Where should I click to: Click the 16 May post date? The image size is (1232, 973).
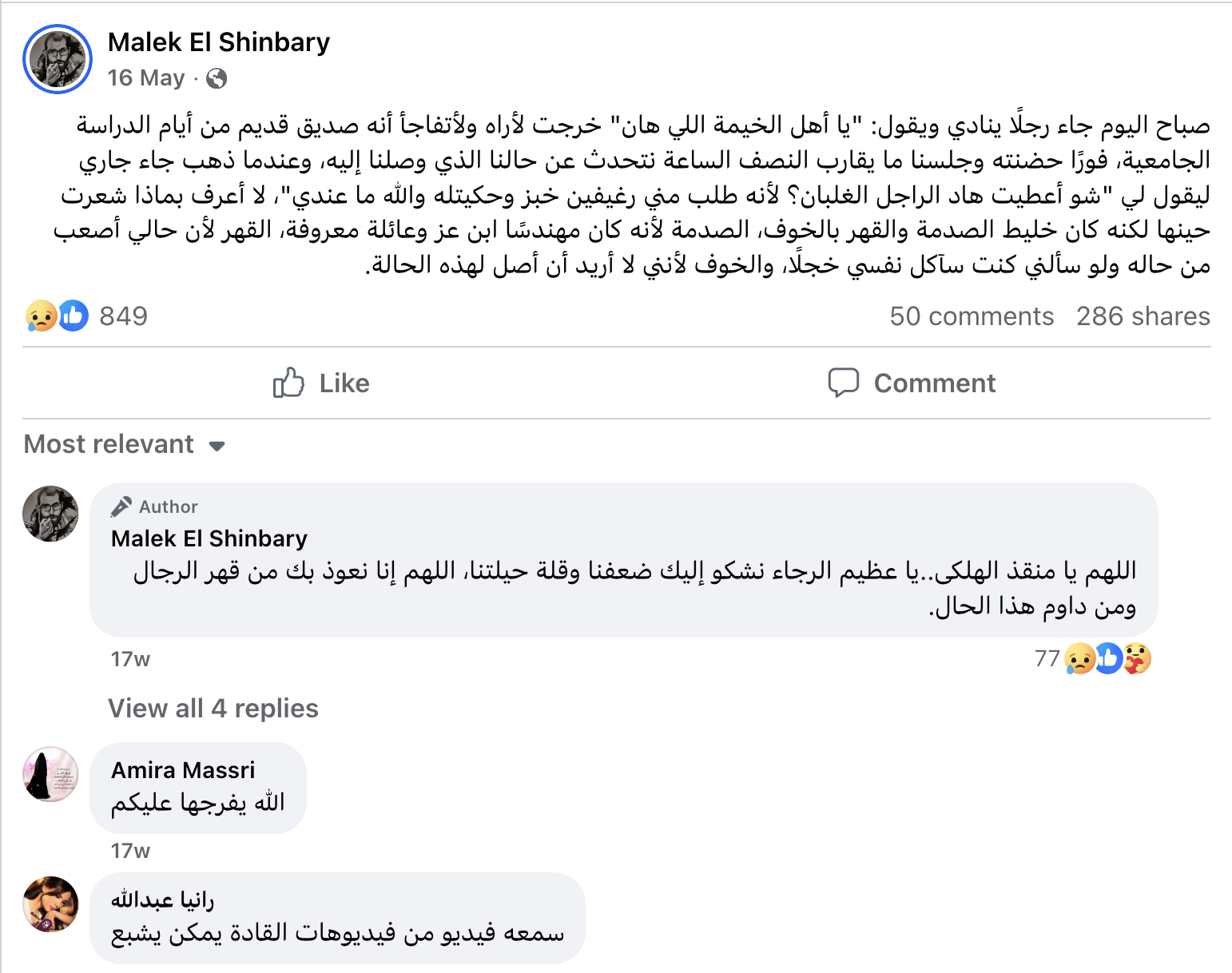146,78
